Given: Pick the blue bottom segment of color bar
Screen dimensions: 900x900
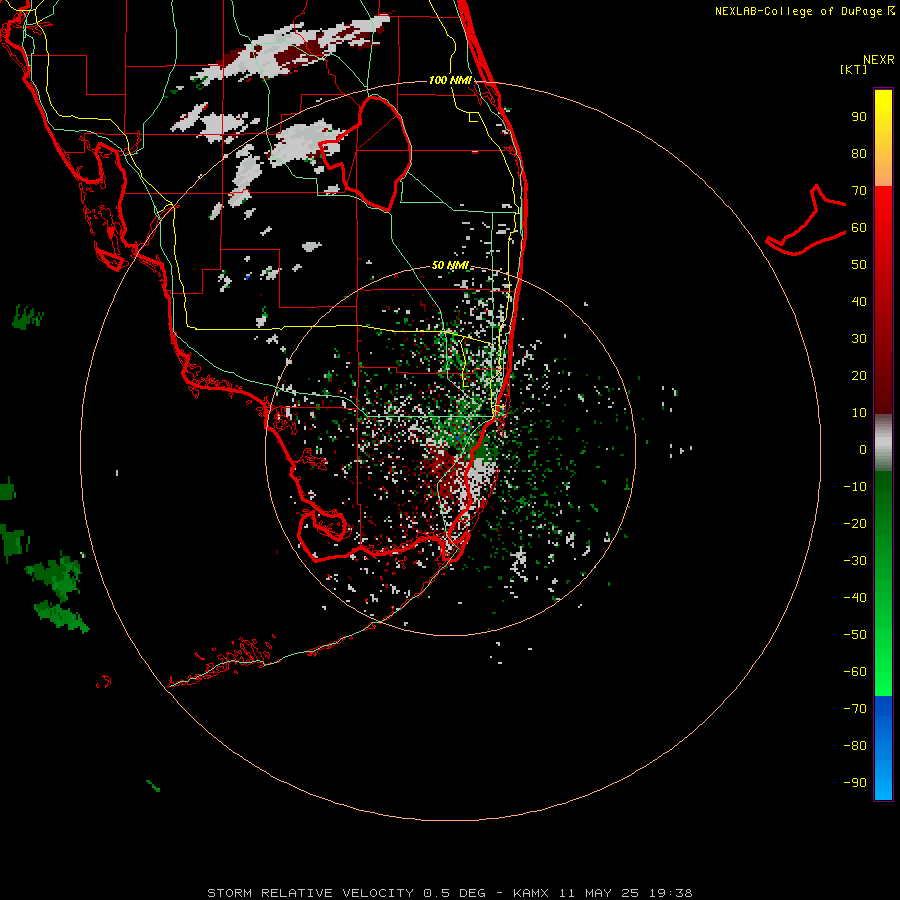Looking at the screenshot, I should click(883, 748).
